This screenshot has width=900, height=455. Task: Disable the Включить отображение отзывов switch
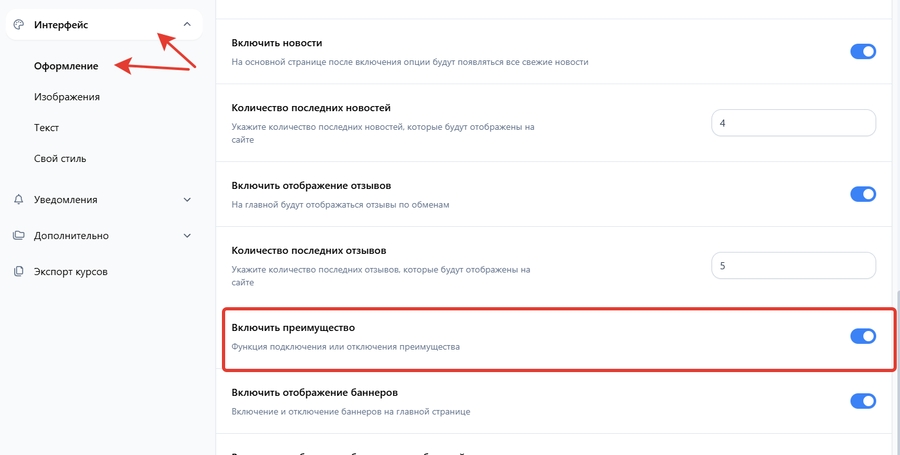(862, 194)
